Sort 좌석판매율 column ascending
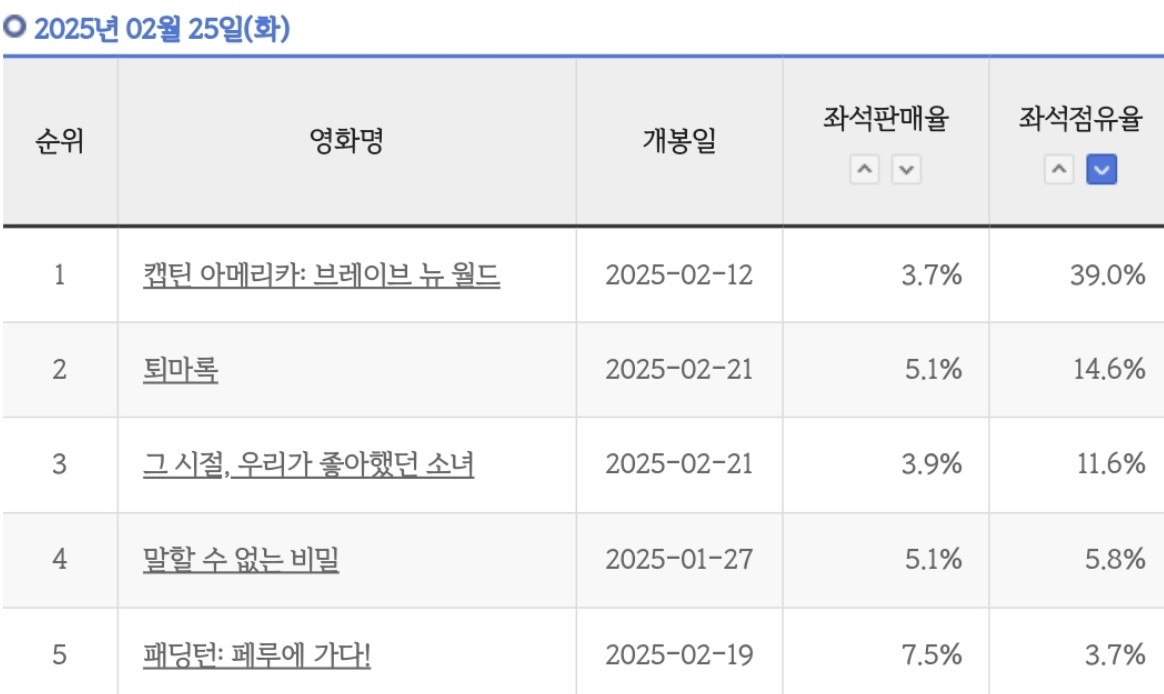The image size is (1164, 694). pos(865,171)
